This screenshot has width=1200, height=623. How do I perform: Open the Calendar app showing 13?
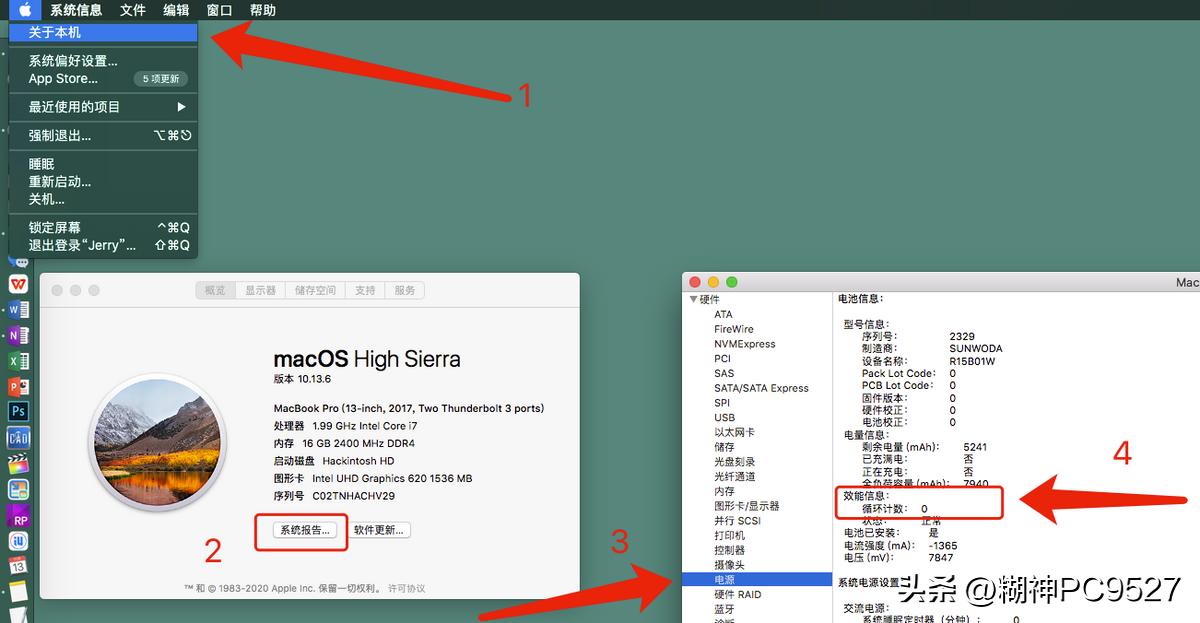coord(18,568)
